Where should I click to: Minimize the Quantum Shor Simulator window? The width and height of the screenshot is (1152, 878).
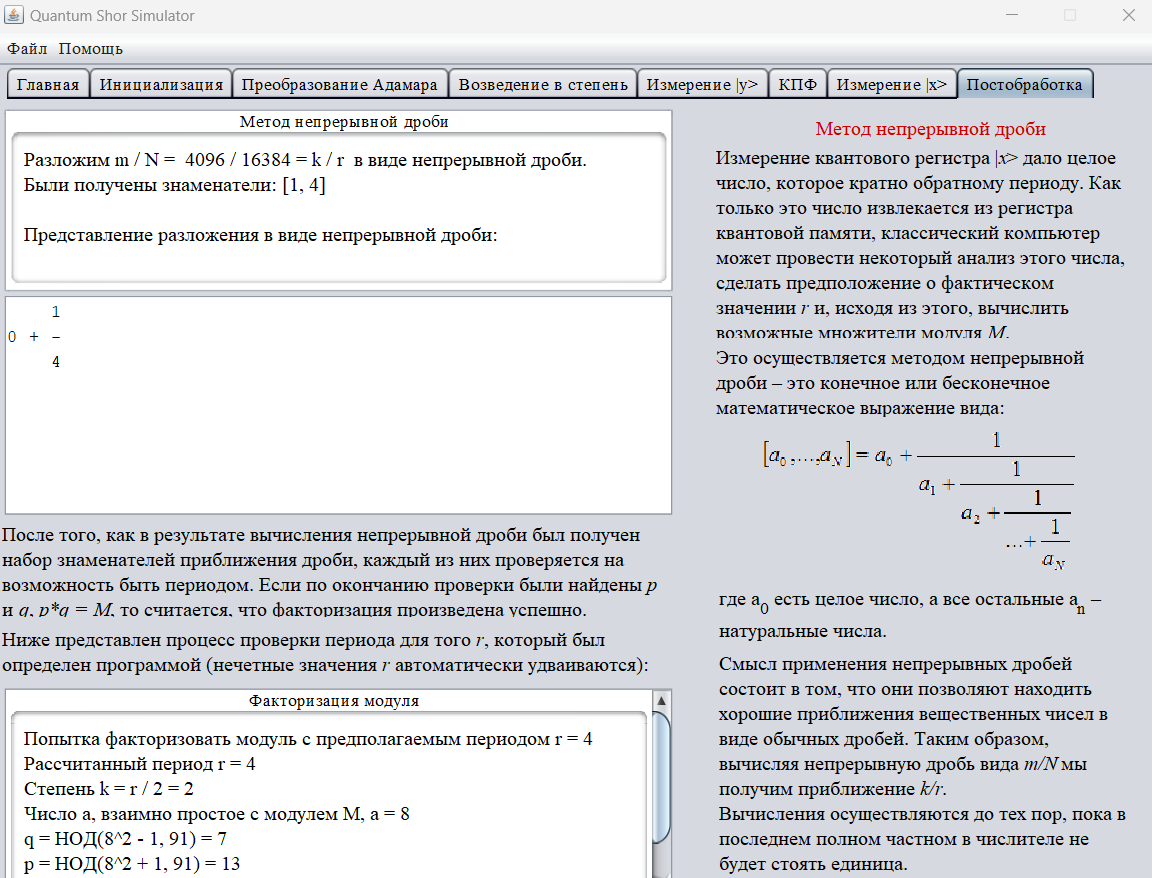(x=1012, y=15)
